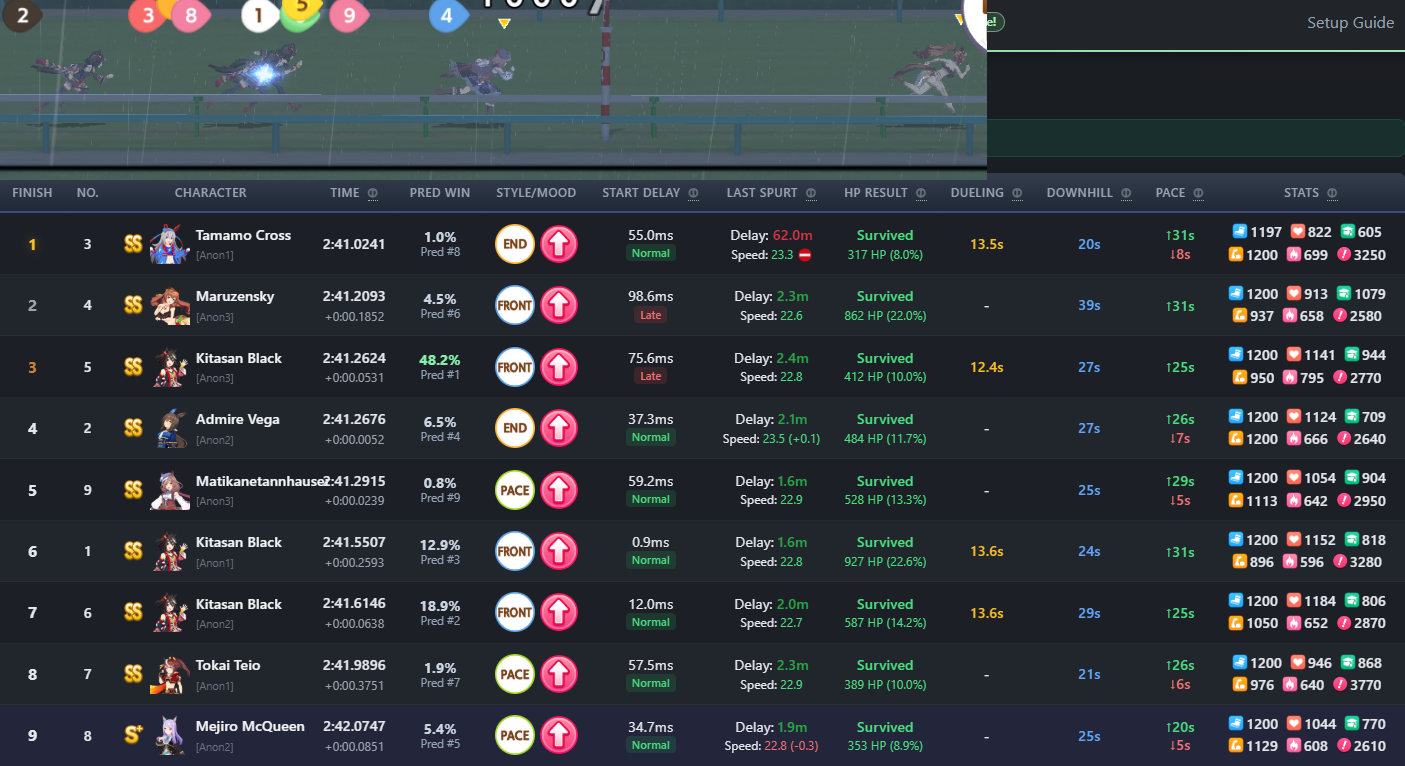Click the info icon beside HP RESULT header
Image resolution: width=1405 pixels, height=766 pixels.
[x=921, y=193]
